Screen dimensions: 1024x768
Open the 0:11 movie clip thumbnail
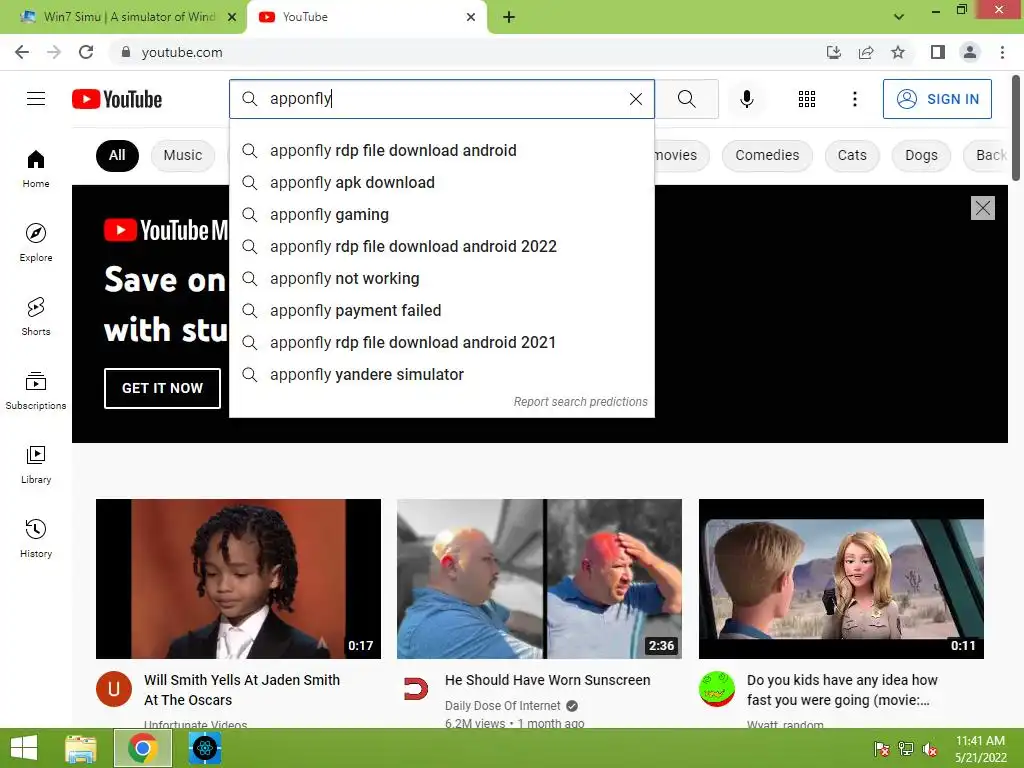(841, 579)
